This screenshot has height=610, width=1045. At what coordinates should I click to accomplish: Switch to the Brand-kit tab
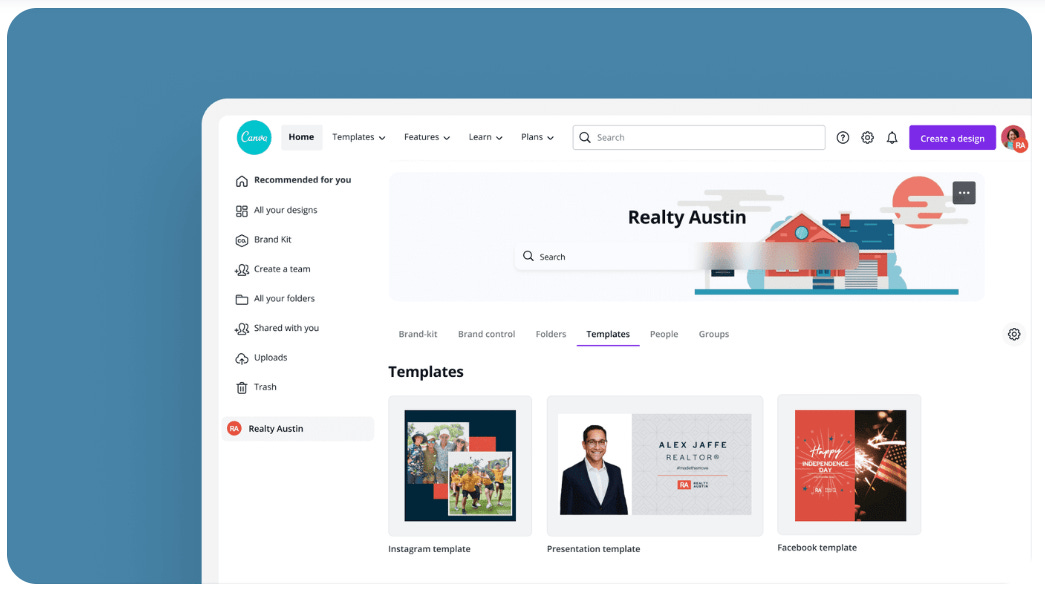pyautogui.click(x=418, y=334)
